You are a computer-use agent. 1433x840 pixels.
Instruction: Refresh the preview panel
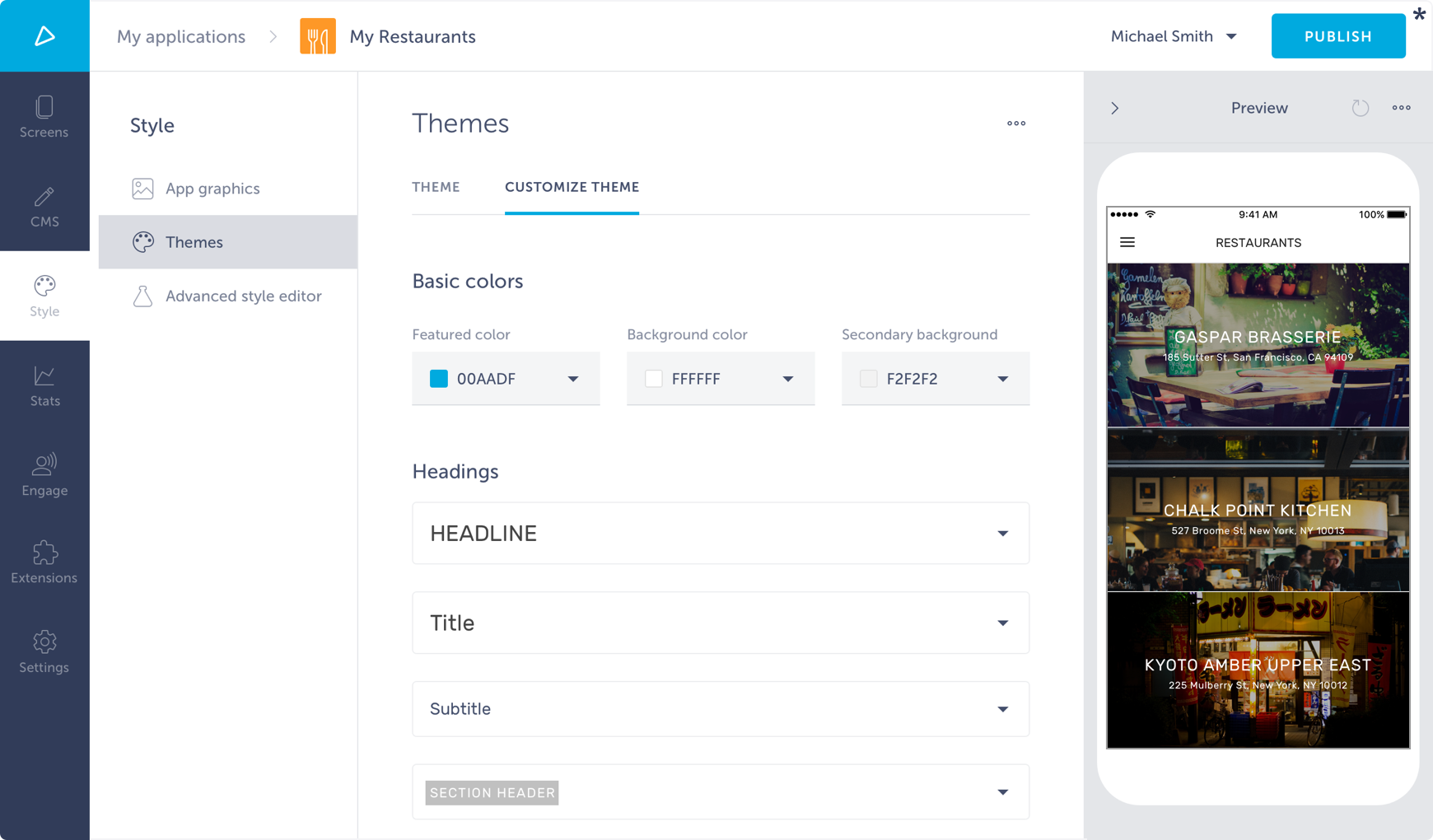click(1360, 108)
